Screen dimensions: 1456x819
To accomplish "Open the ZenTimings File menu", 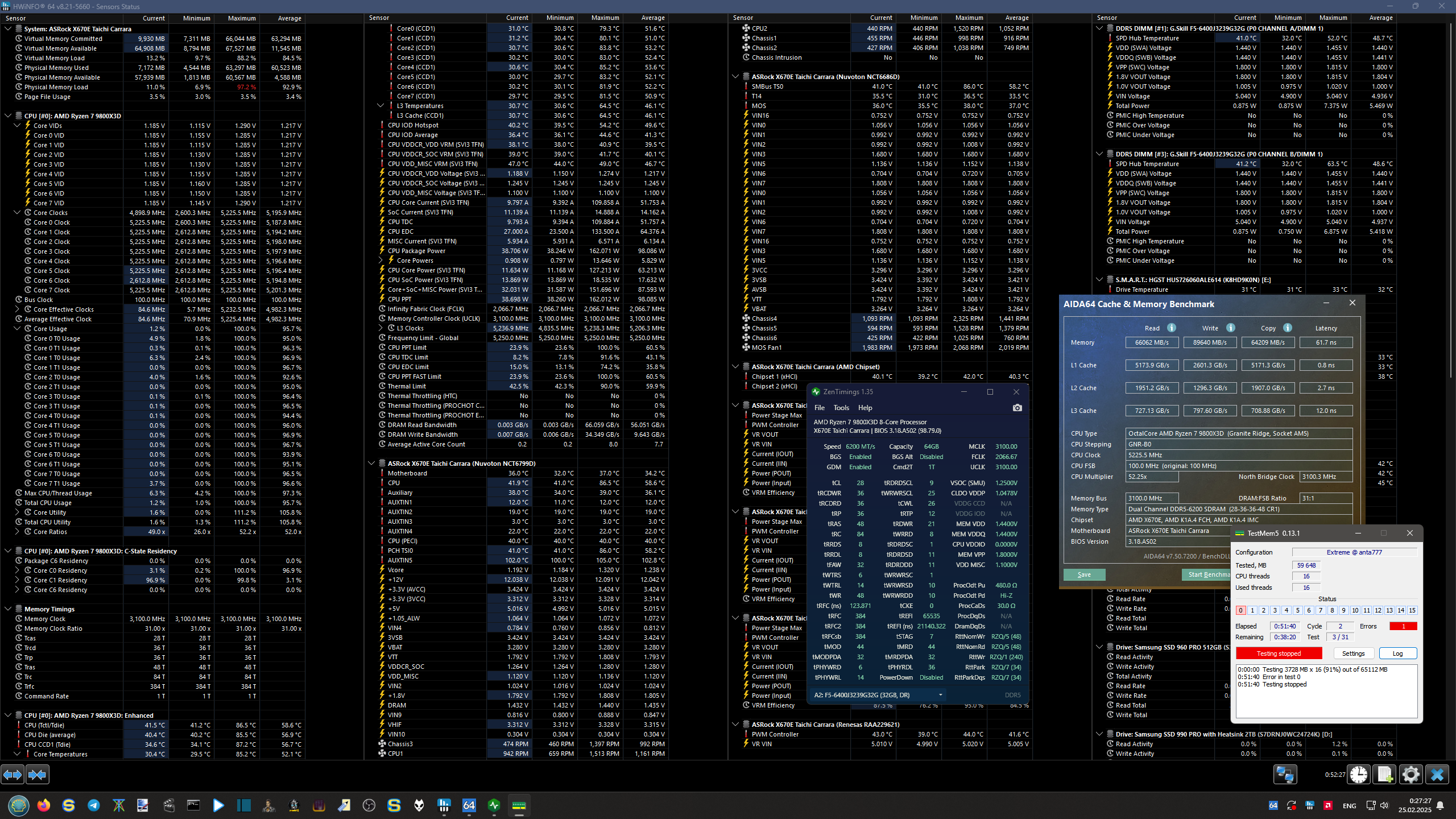I will click(819, 408).
